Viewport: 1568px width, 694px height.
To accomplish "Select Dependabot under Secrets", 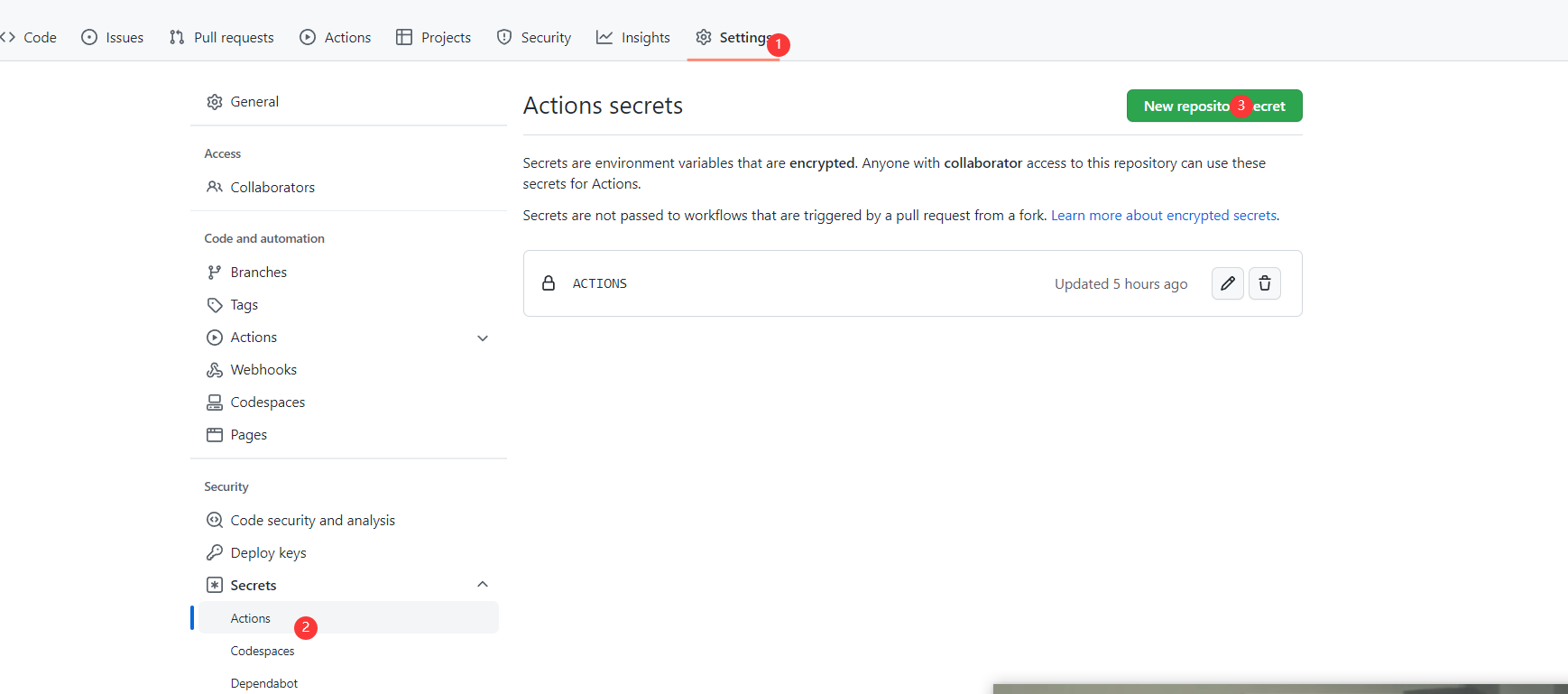I will coord(263,683).
